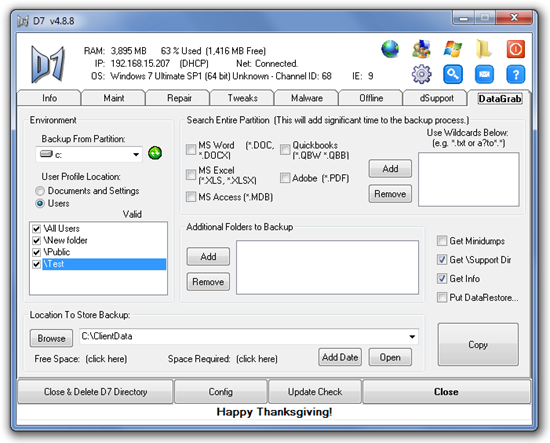Uncheck the \All Users checkbox
This screenshot has height=443, width=550.
click(36, 229)
